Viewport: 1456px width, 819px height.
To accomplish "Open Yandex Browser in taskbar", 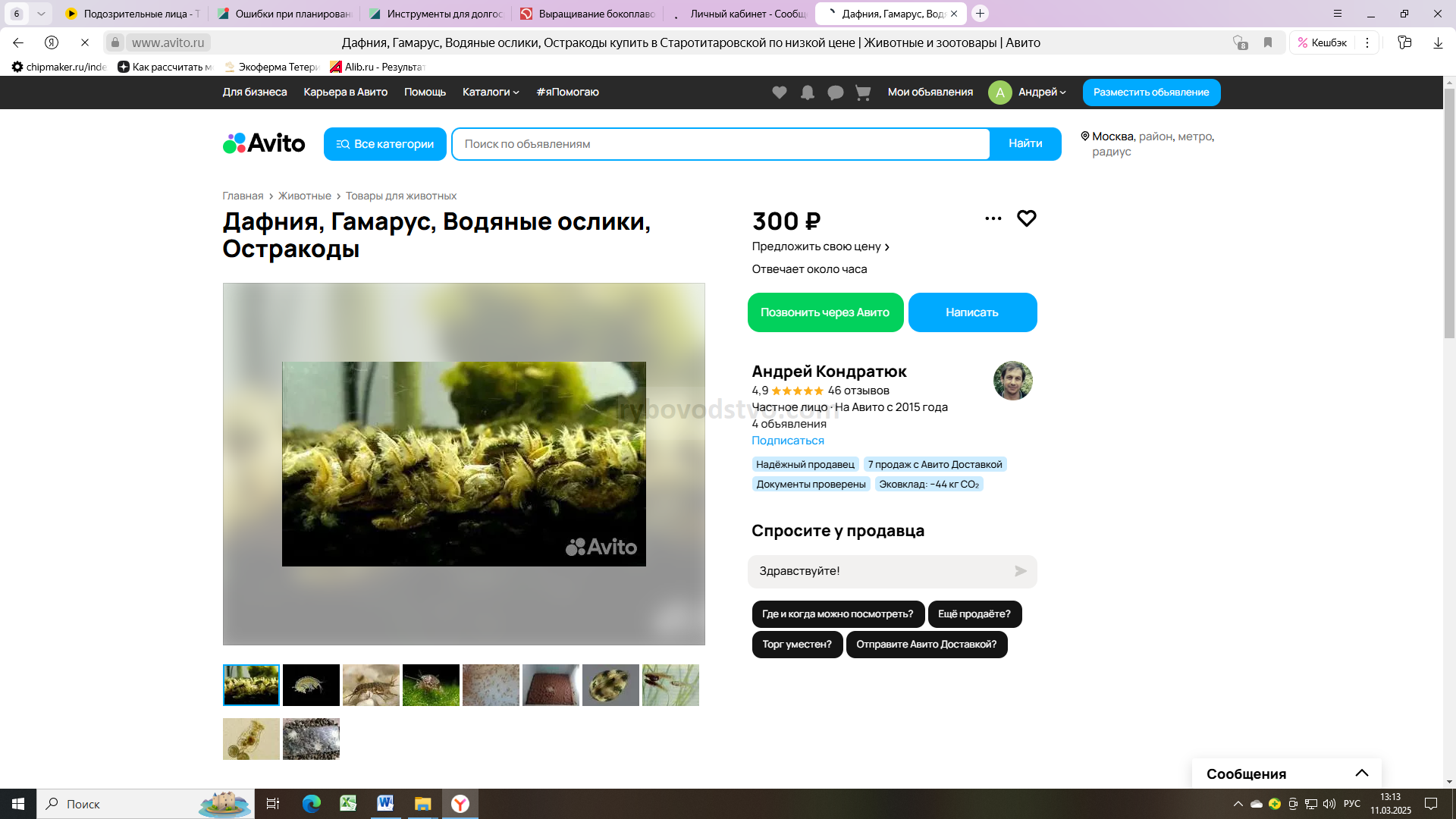I will click(x=460, y=804).
